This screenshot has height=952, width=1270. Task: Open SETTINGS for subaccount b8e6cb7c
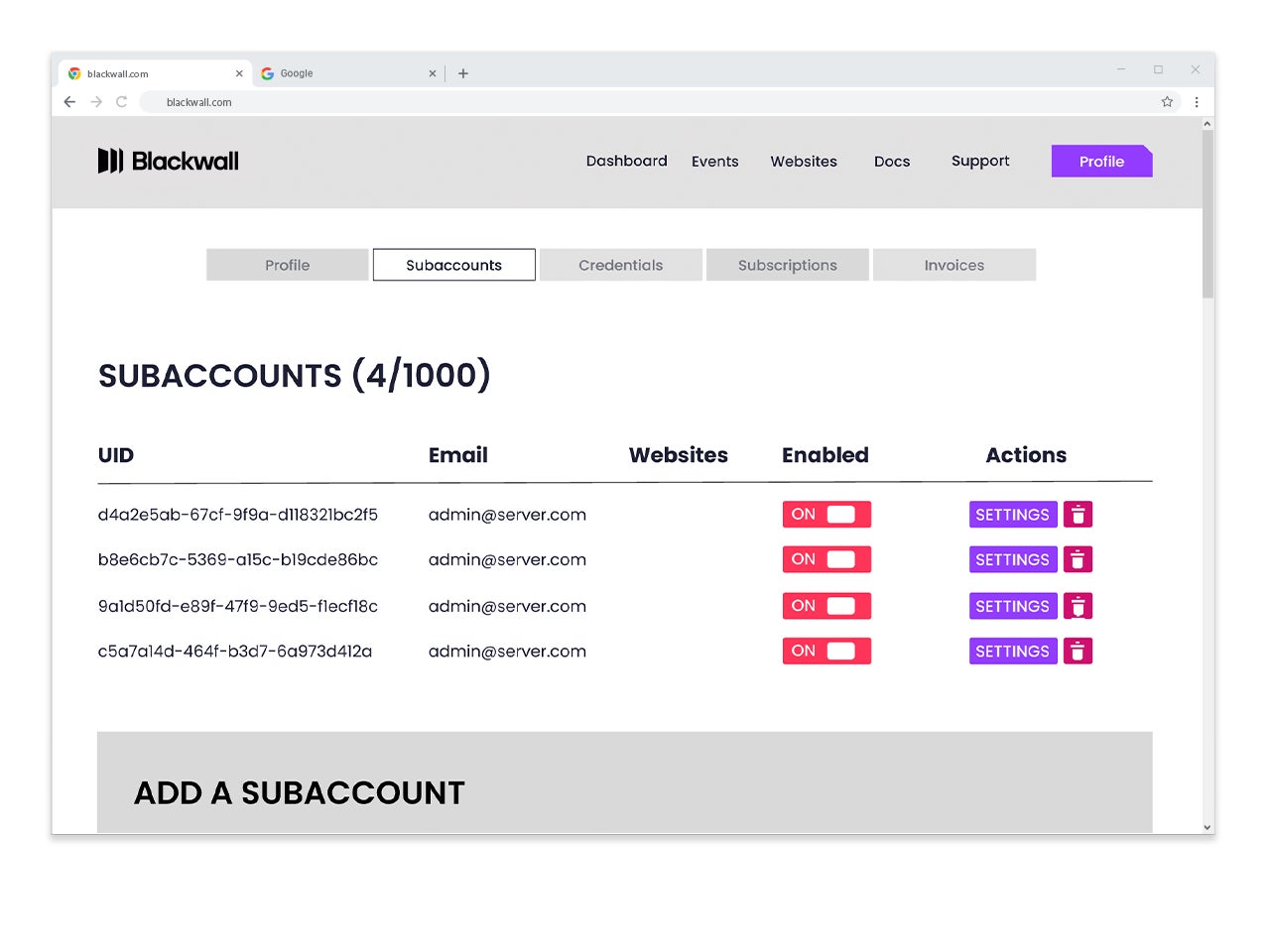click(x=1013, y=559)
